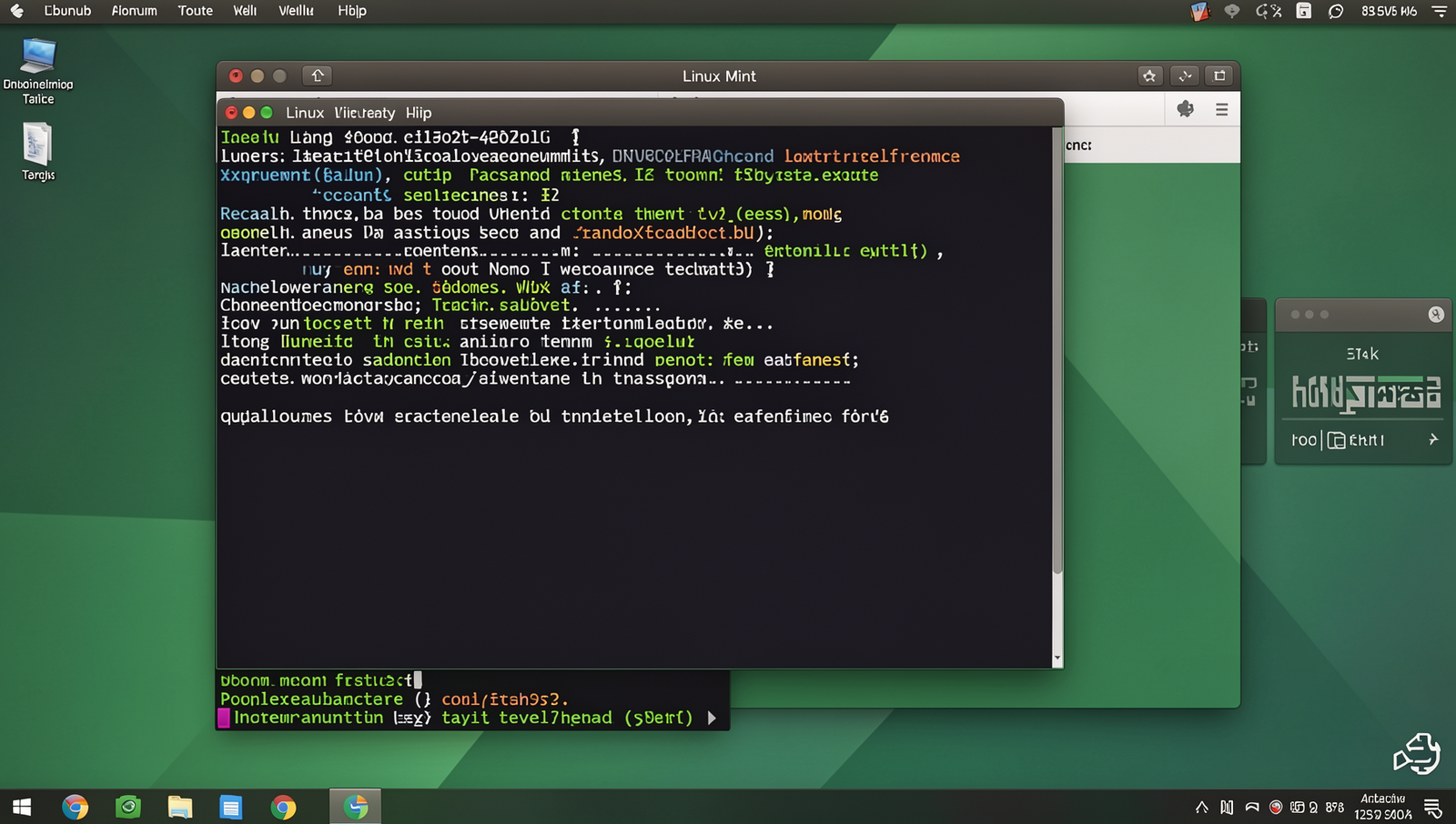Click the magenta block on the Inotewranunttün line
Viewport: 1456px width, 824px height.
(x=224, y=718)
